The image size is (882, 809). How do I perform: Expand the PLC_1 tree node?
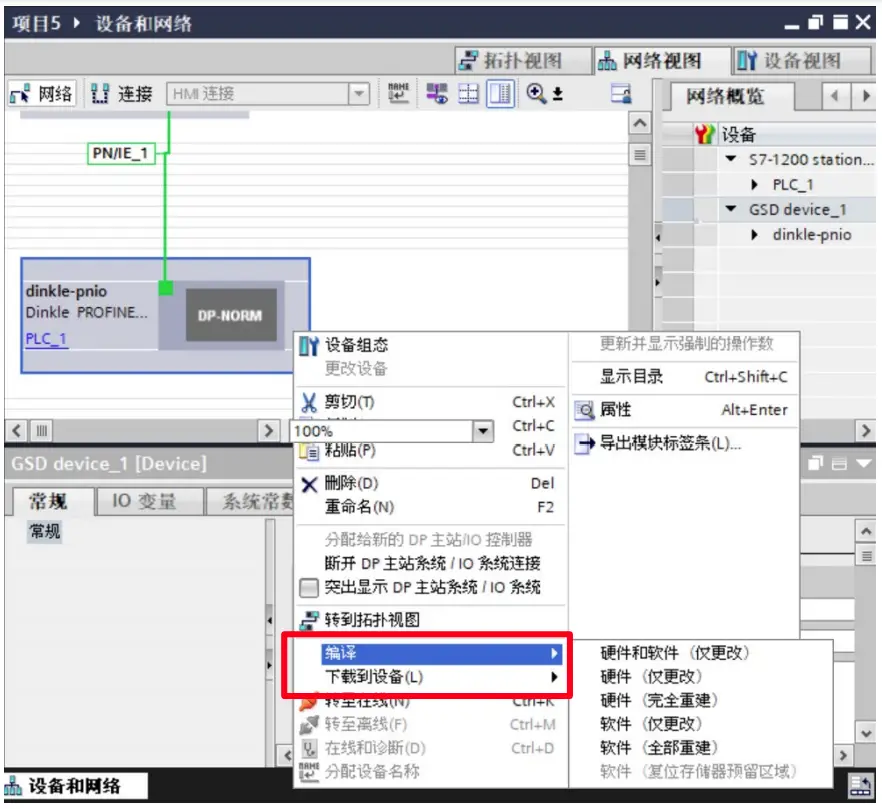tap(755, 185)
